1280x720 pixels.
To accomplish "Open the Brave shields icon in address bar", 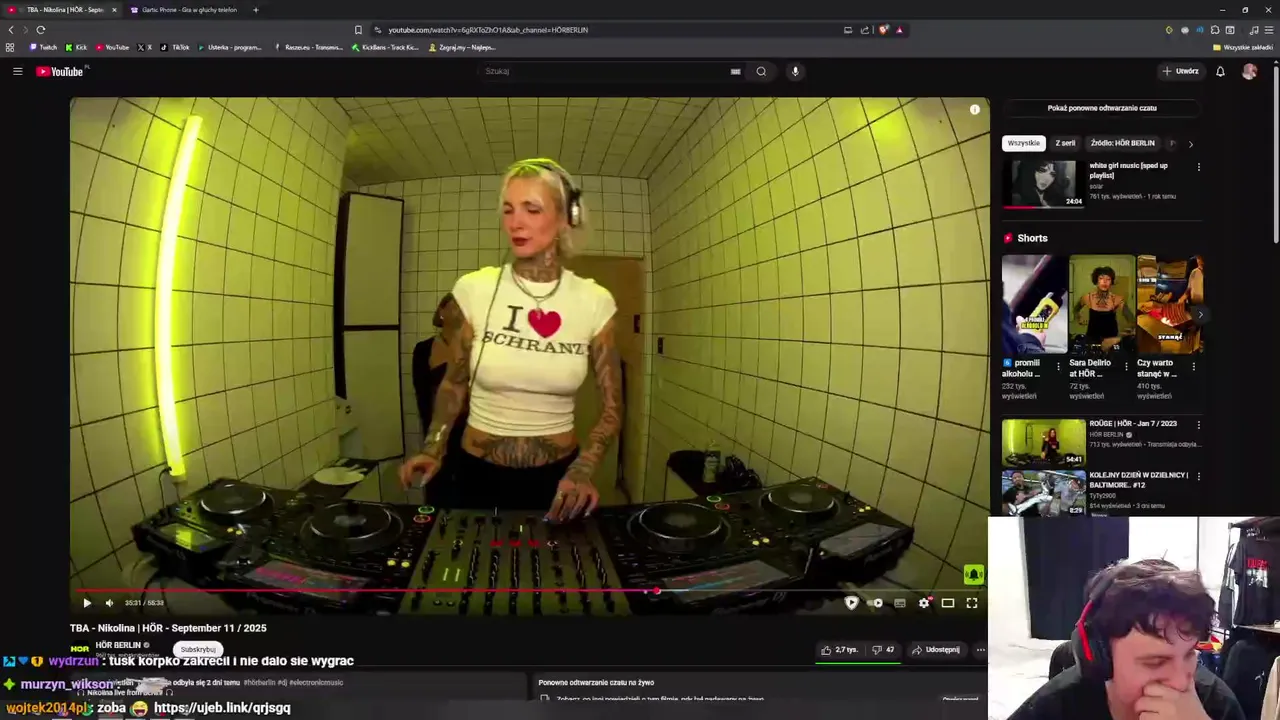I will click(x=883, y=30).
